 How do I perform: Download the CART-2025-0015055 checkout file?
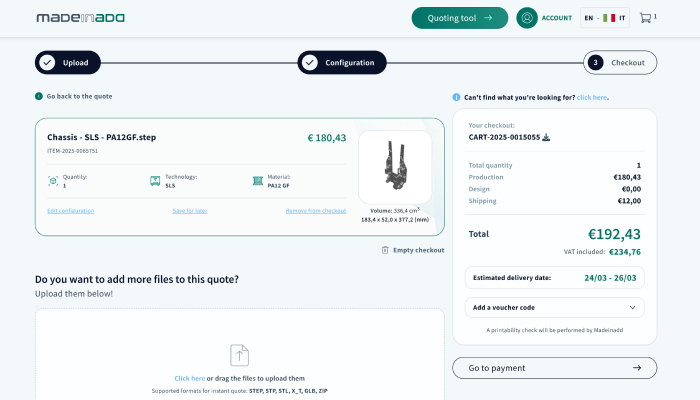[x=546, y=137]
